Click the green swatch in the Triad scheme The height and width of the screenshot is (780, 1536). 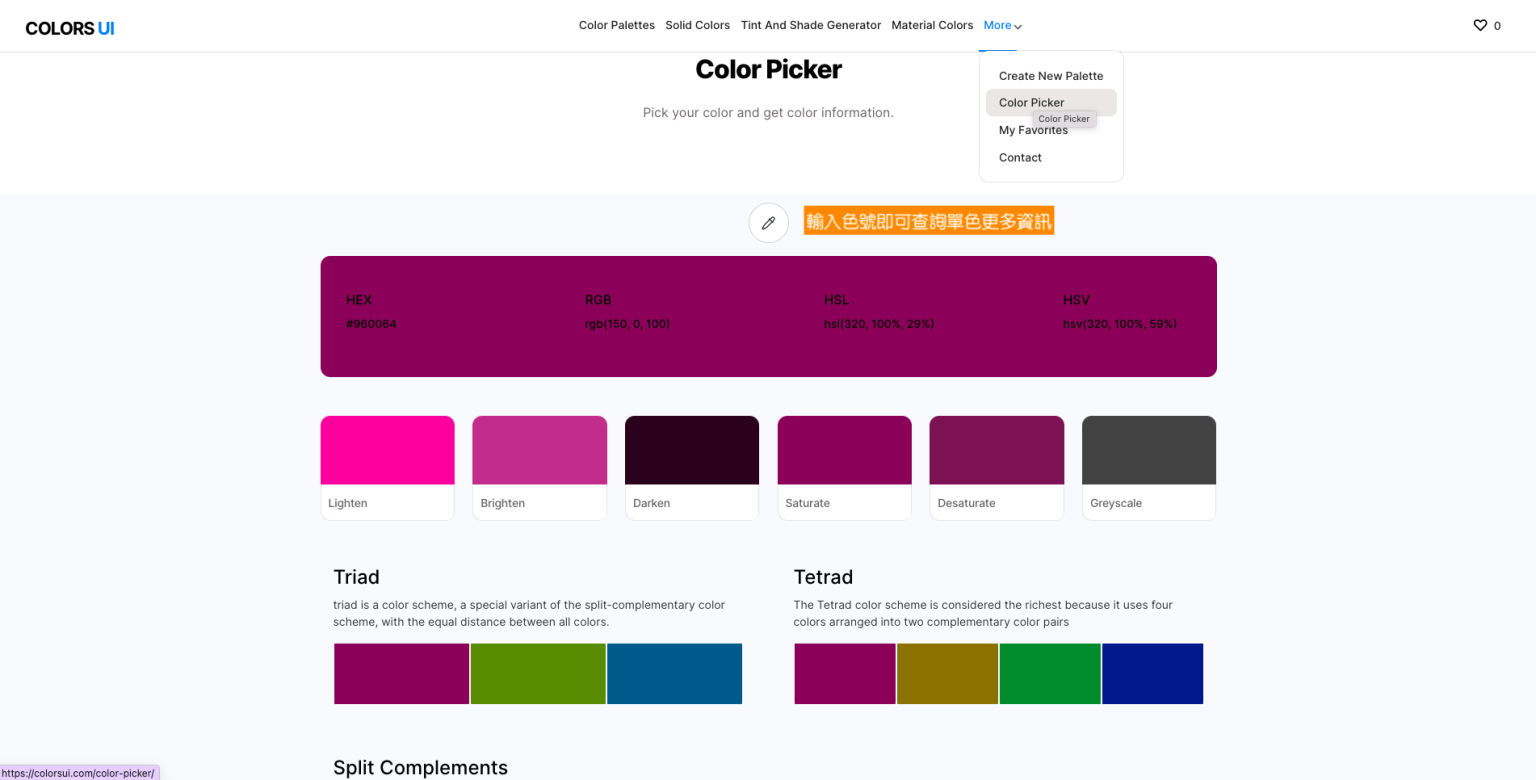pyautogui.click(x=537, y=673)
